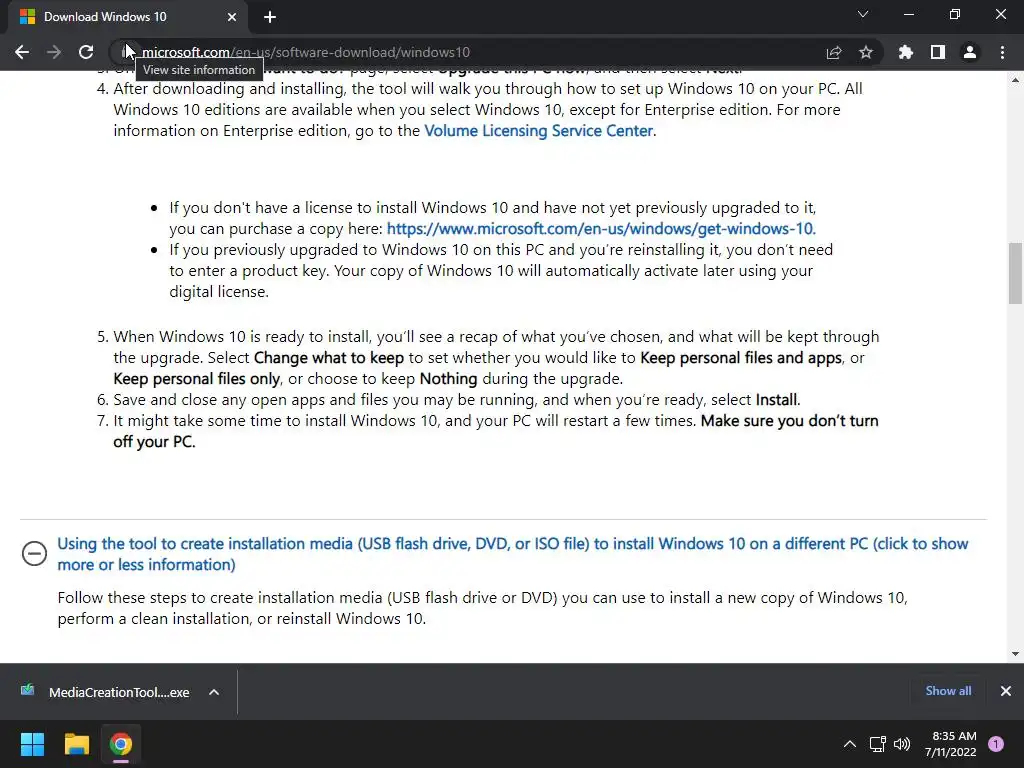Open the Extensions puzzle icon

click(906, 52)
